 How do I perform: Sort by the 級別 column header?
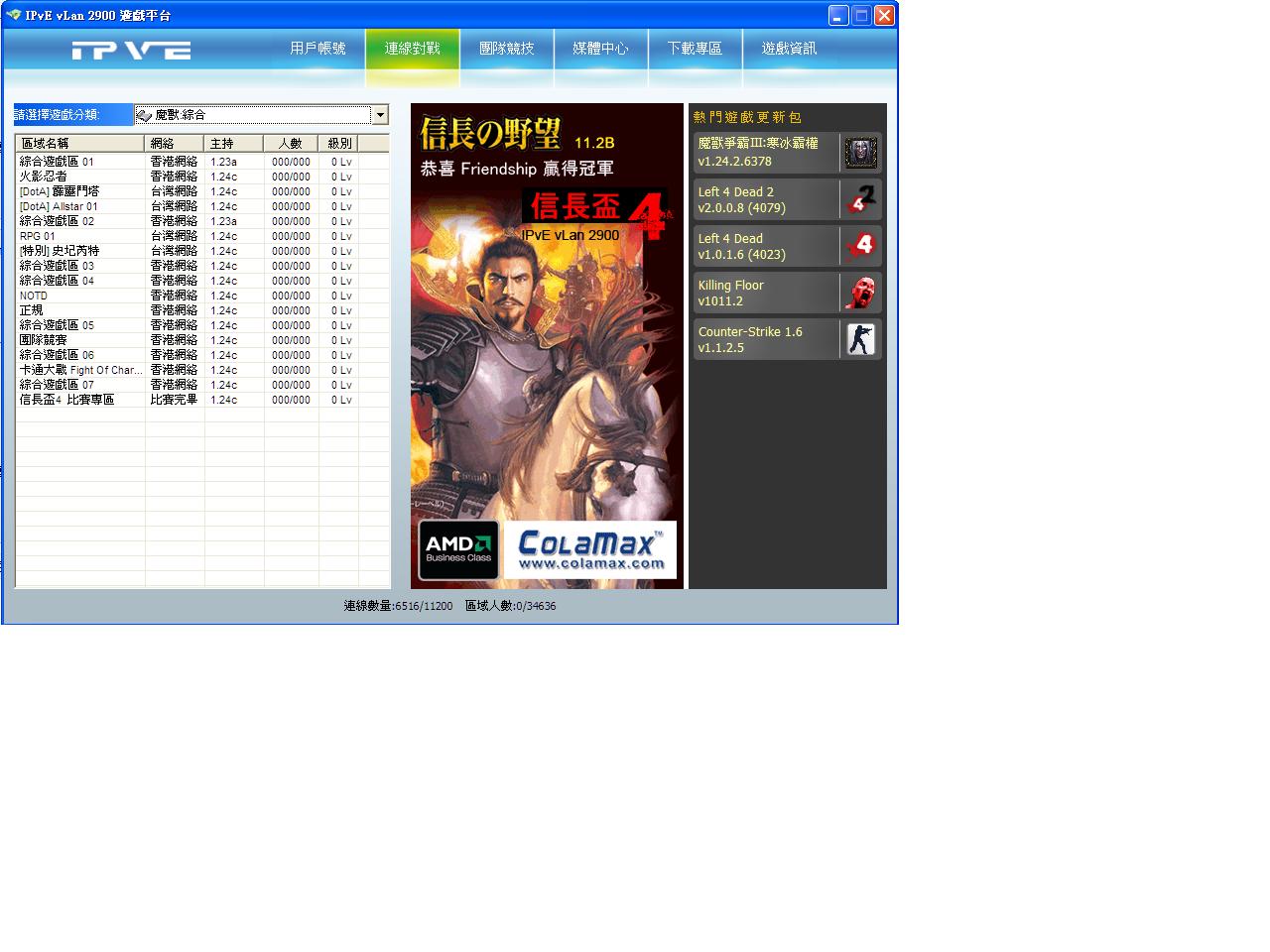(x=338, y=144)
